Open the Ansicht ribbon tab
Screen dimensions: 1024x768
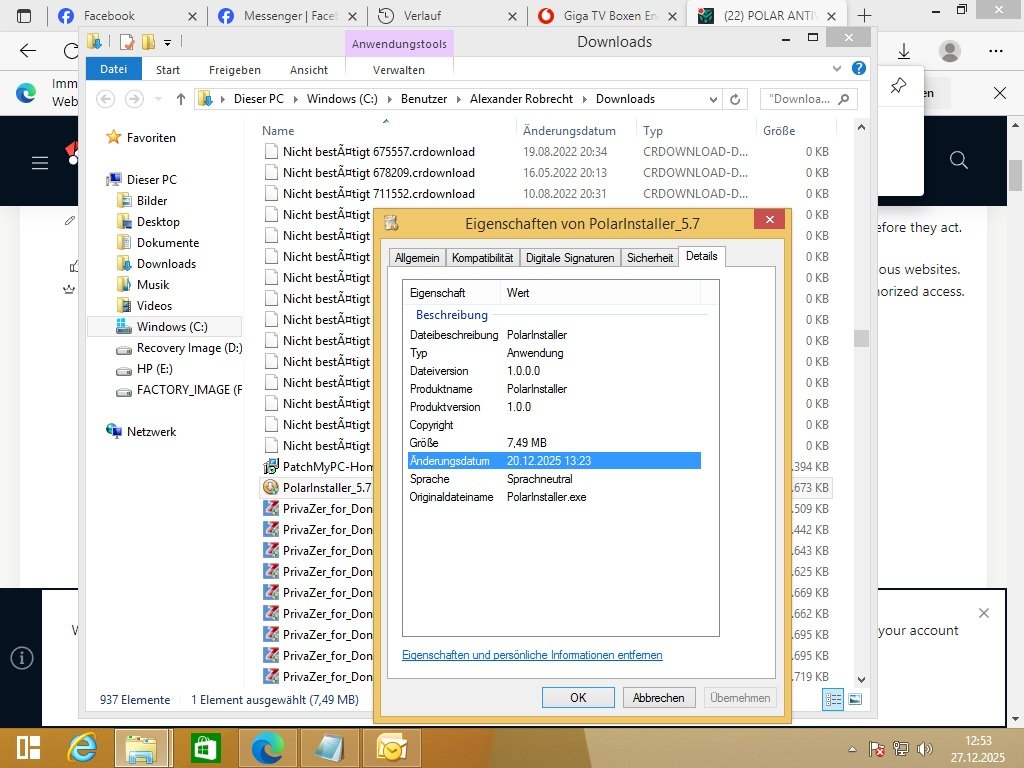309,70
